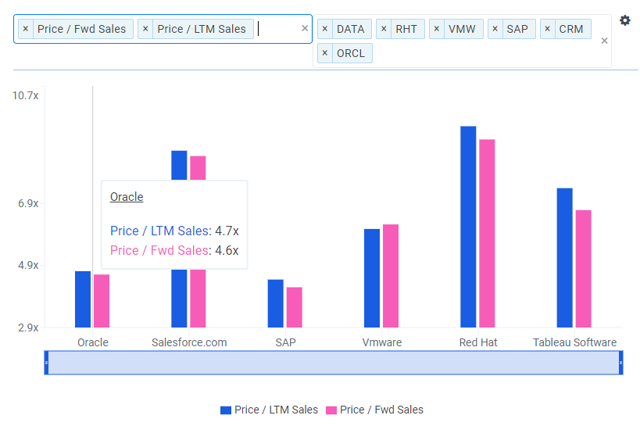
Task: Click Tableau Software's pink Fwd Sales bar
Action: pos(583,268)
